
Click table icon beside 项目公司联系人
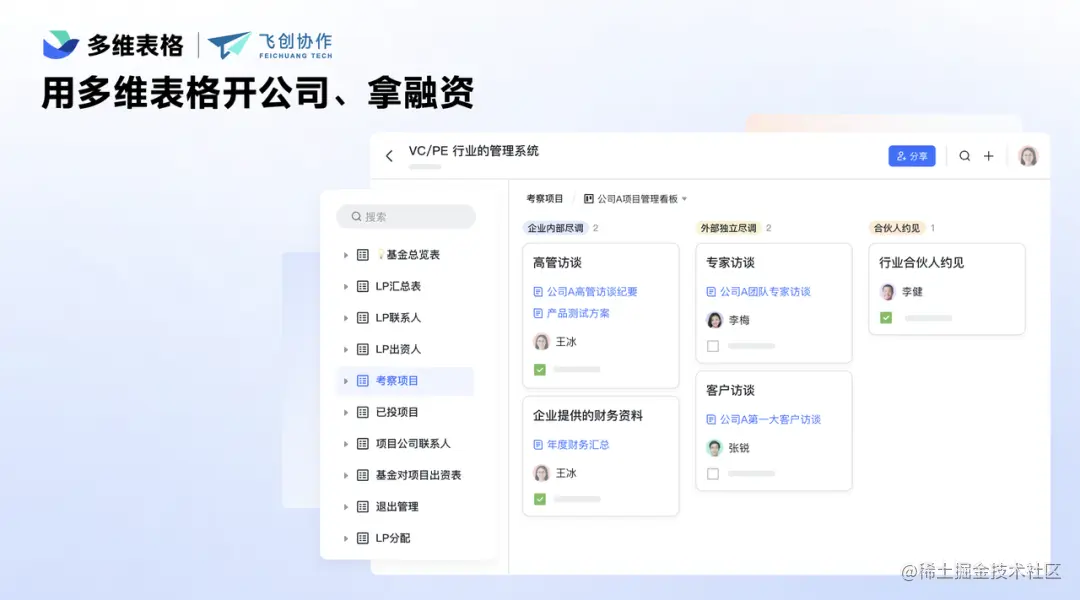pos(363,444)
